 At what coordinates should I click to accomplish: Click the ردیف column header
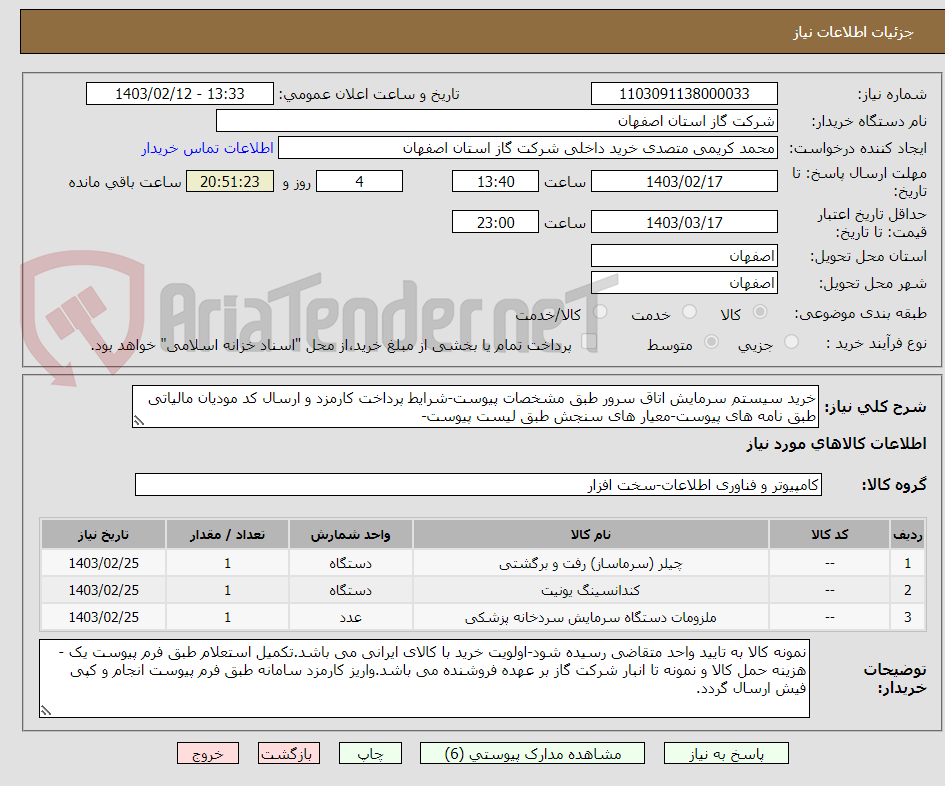coord(908,534)
